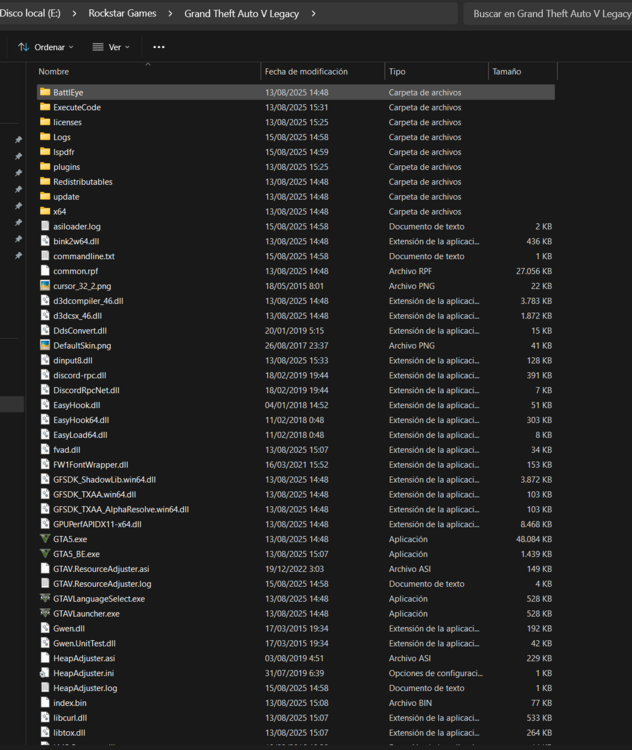
Task: Click the licenses folder icon
Action: click(x=45, y=121)
